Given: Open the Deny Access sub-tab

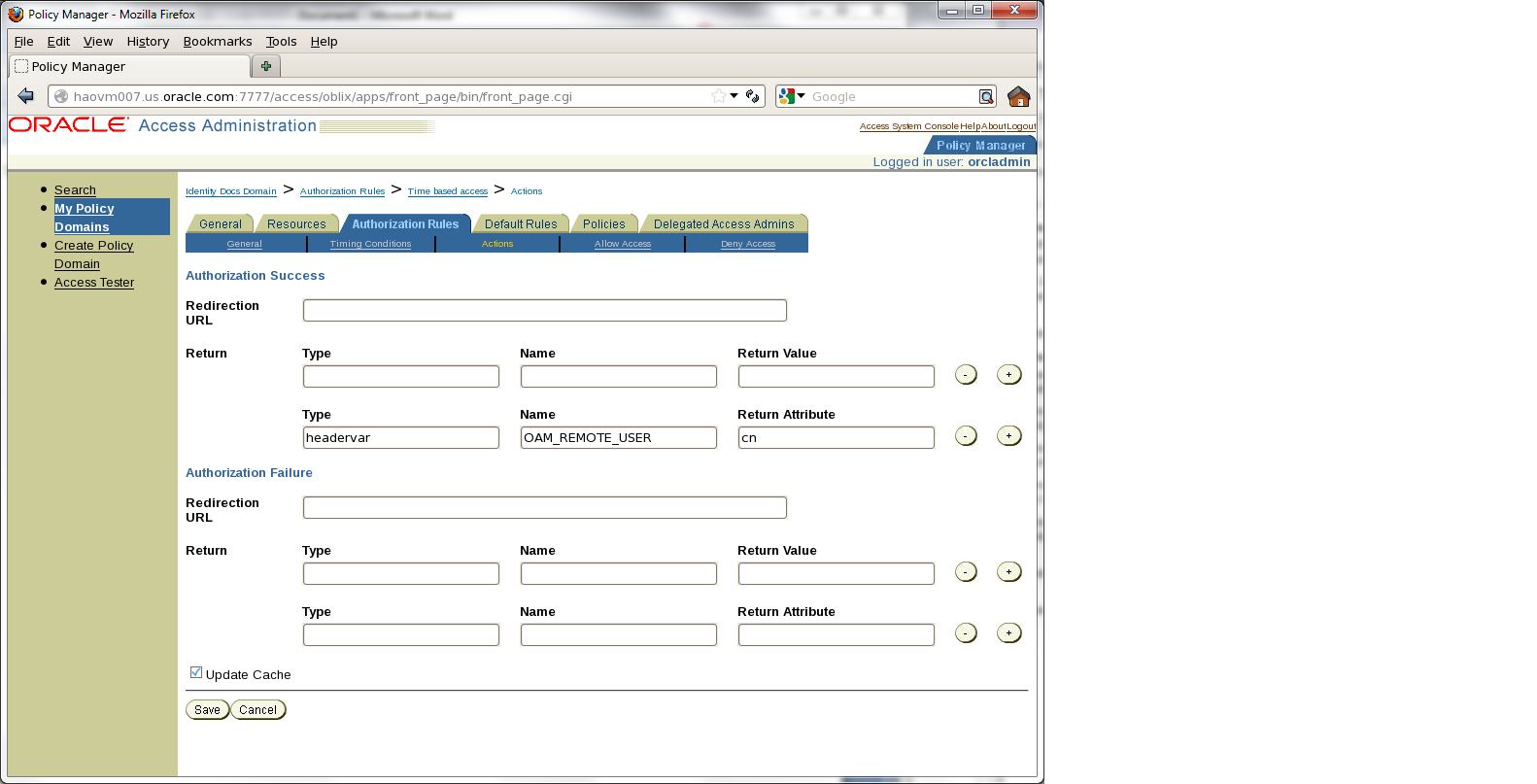Looking at the screenshot, I should pyautogui.click(x=748, y=244).
